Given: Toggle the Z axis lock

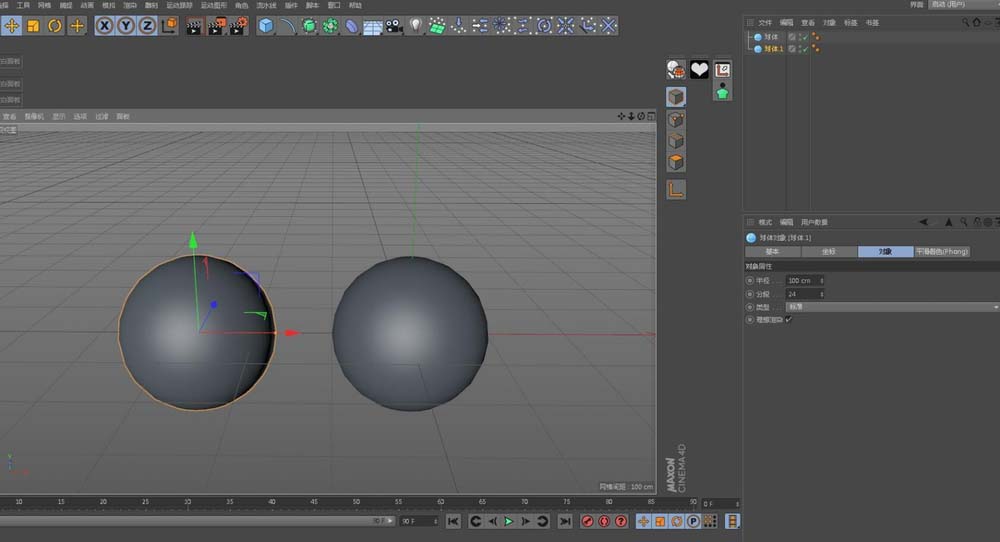Looking at the screenshot, I should coord(147,26).
